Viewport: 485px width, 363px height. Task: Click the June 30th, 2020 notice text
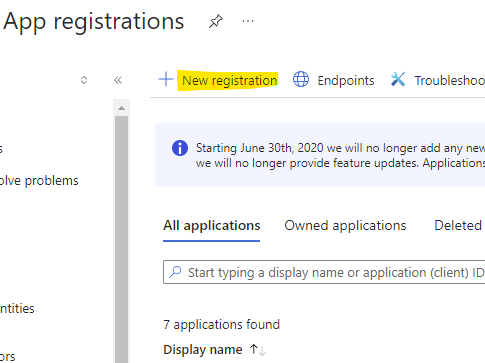point(340,155)
